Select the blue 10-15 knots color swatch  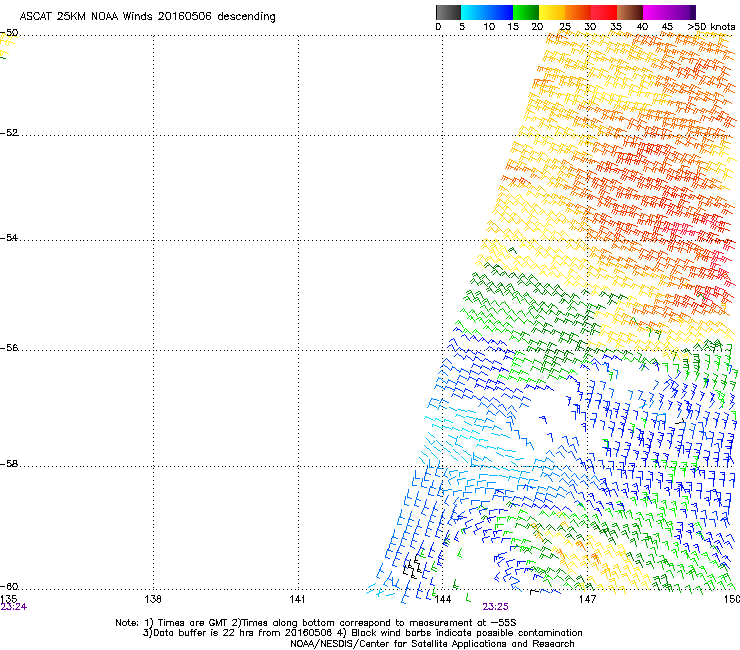pos(500,12)
